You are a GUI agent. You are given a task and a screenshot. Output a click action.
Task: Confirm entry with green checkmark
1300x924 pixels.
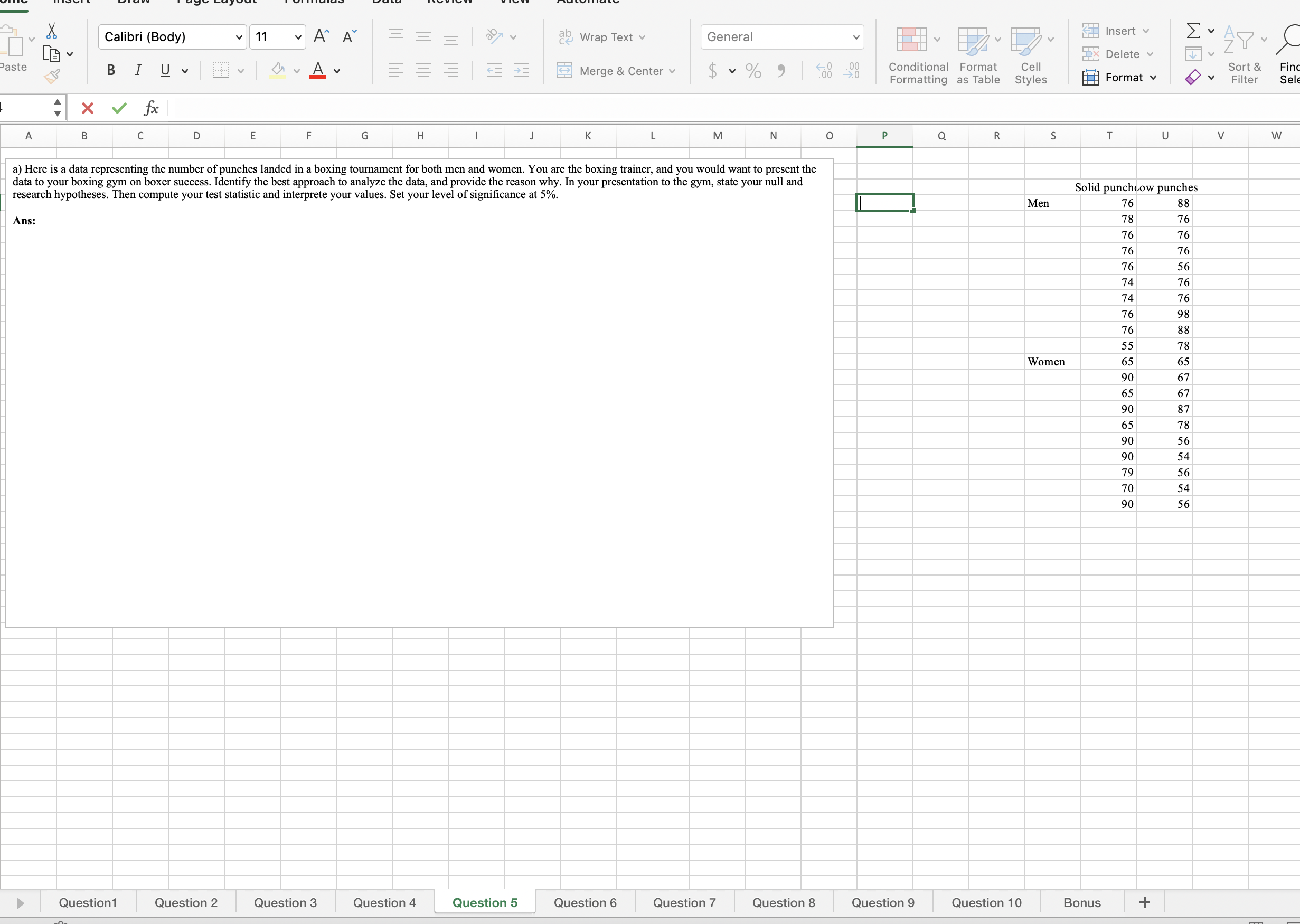tap(119, 108)
